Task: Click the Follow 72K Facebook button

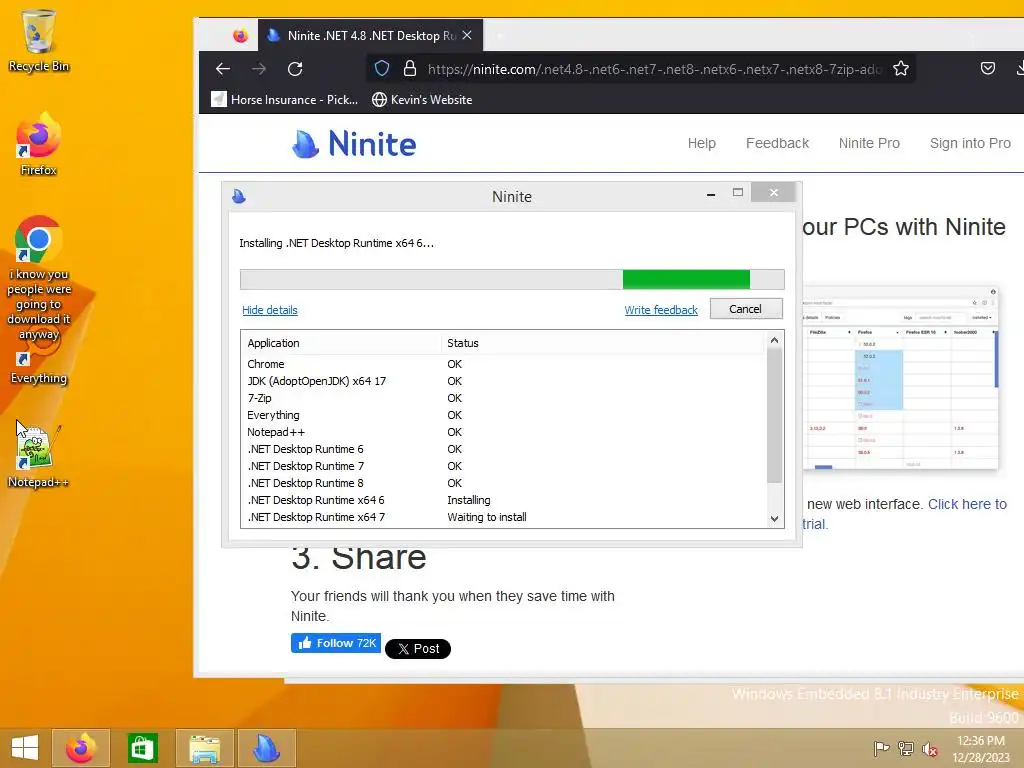Action: pyautogui.click(x=336, y=643)
